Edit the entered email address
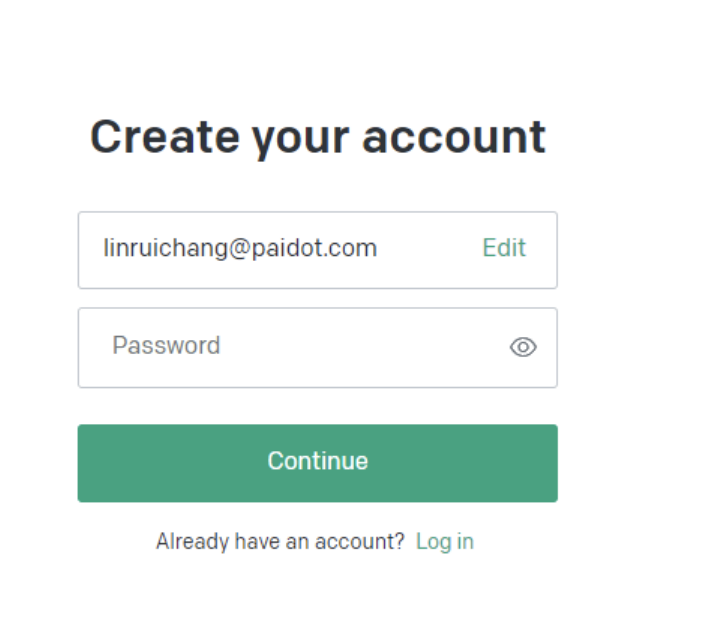The width and height of the screenshot is (724, 629). coord(504,248)
